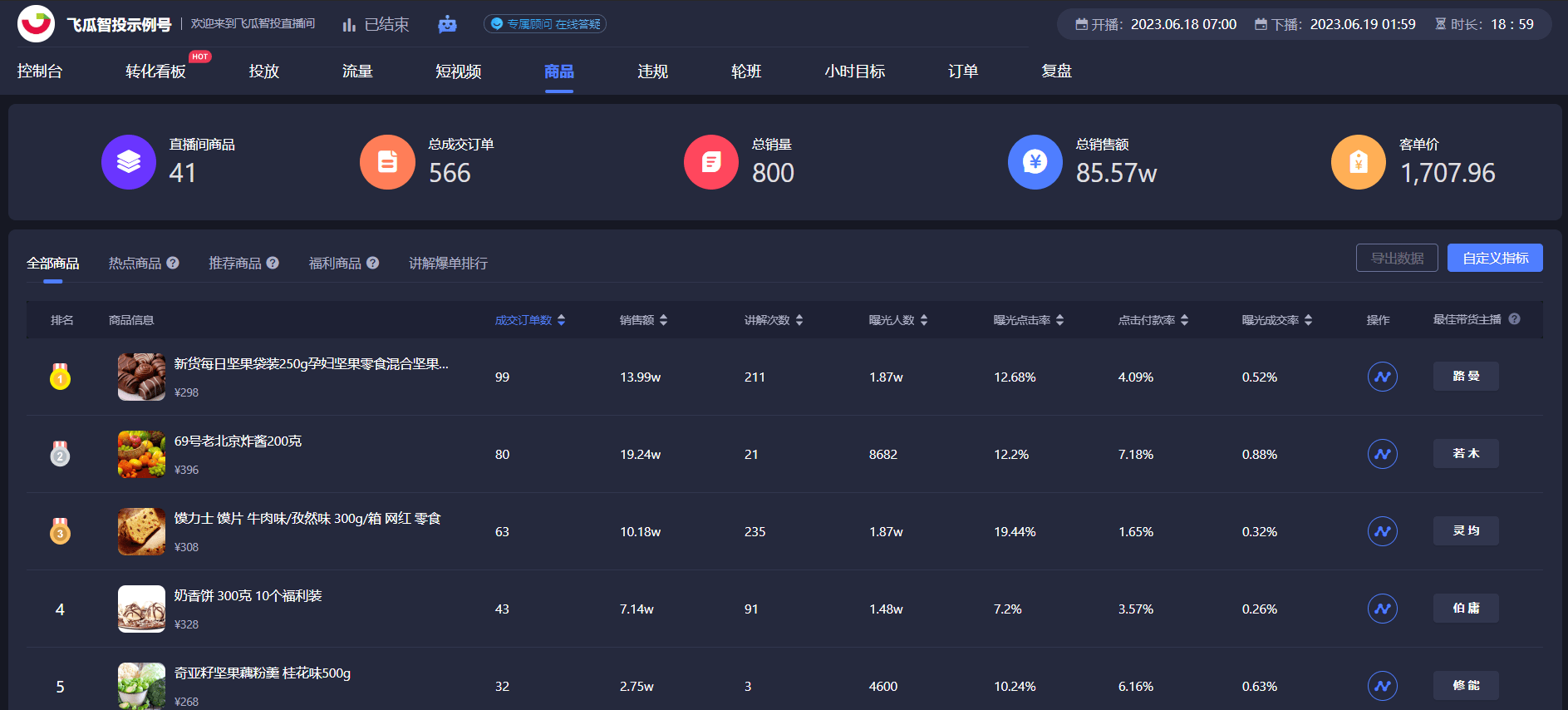The width and height of the screenshot is (1568, 710).
Task: Click help icon next to 福利商品
Action: (372, 263)
